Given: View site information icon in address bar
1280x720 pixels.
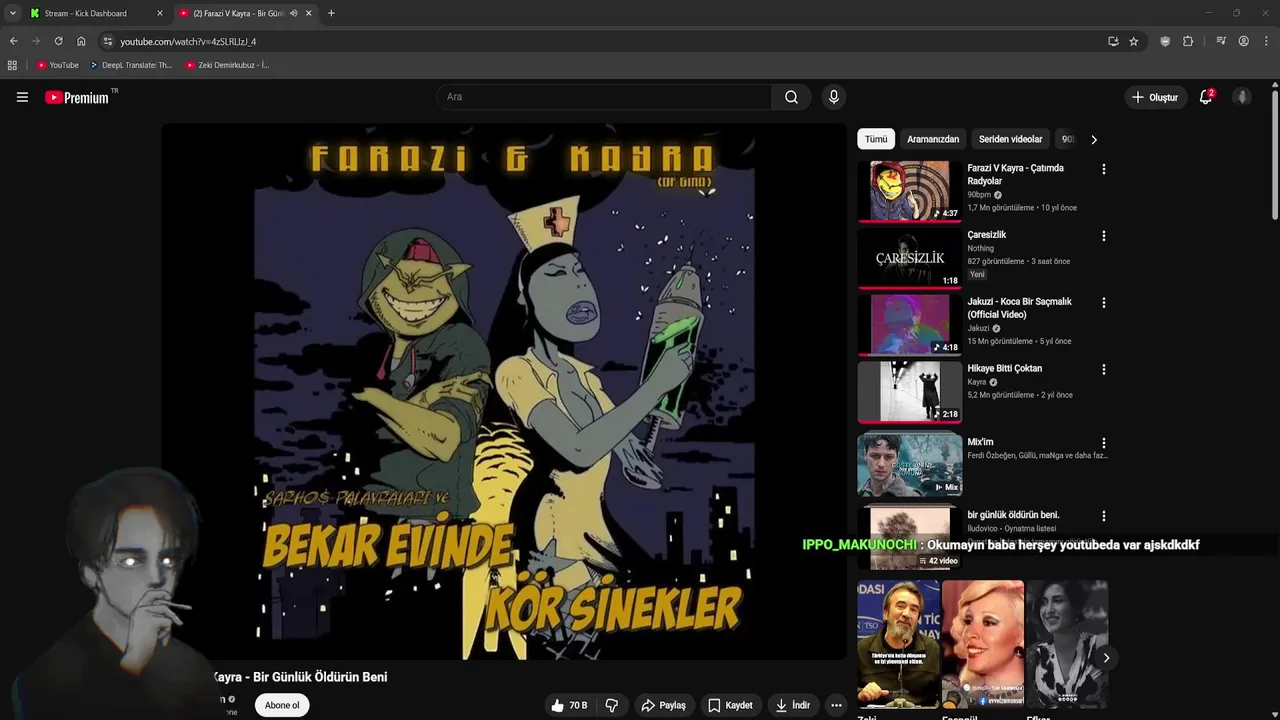Looking at the screenshot, I should coord(108,41).
